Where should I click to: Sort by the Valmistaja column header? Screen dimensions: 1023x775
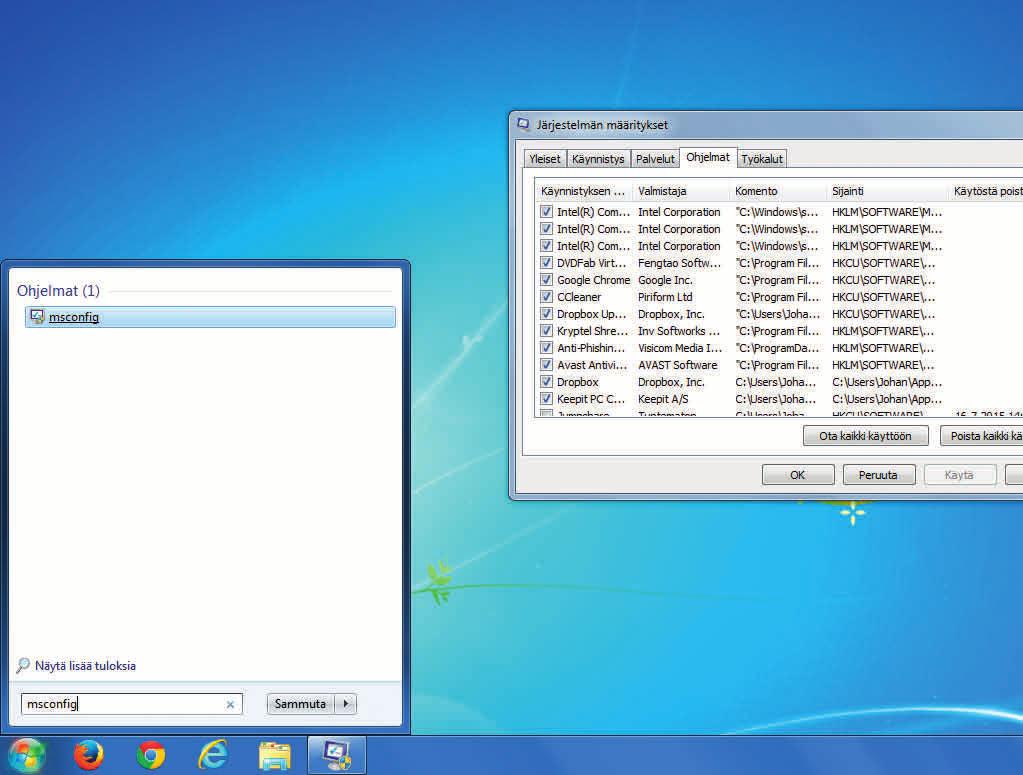(680, 191)
